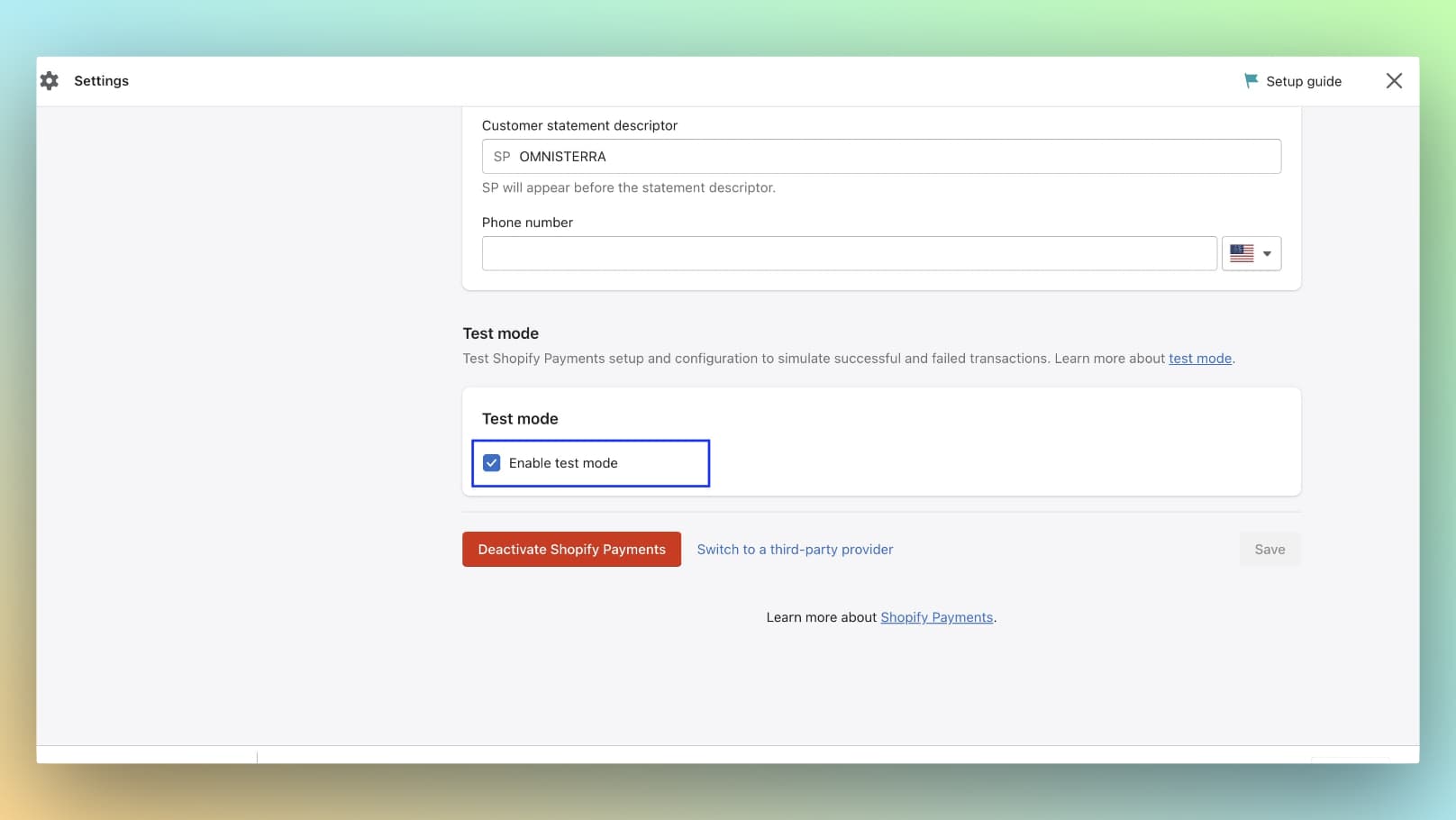Click the 'Phone number' field label
1456x820 pixels.
click(527, 223)
